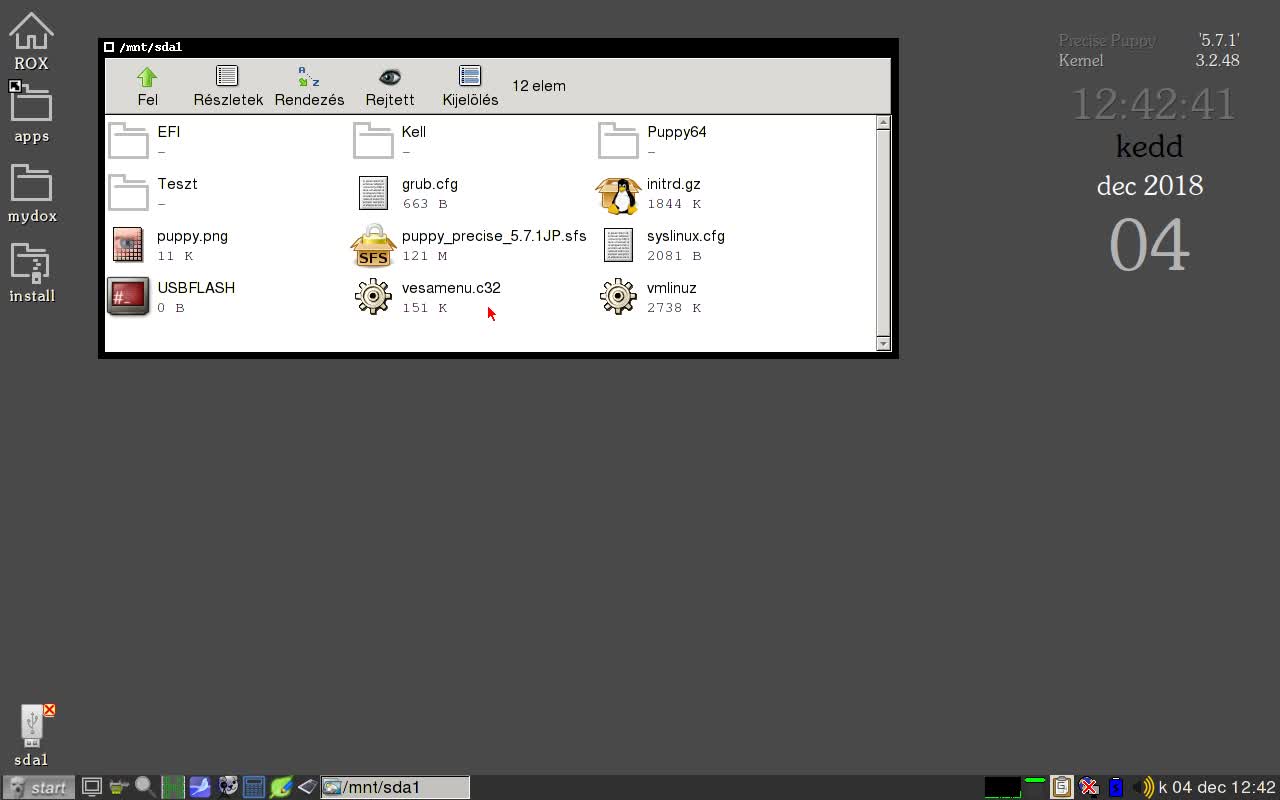Launch green leaf text editor icon
This screenshot has width=1280, height=800.
click(281, 787)
